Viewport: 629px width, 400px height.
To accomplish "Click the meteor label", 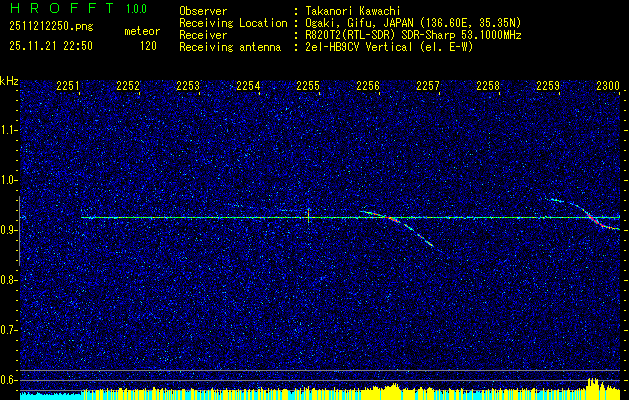I will click(142, 31).
